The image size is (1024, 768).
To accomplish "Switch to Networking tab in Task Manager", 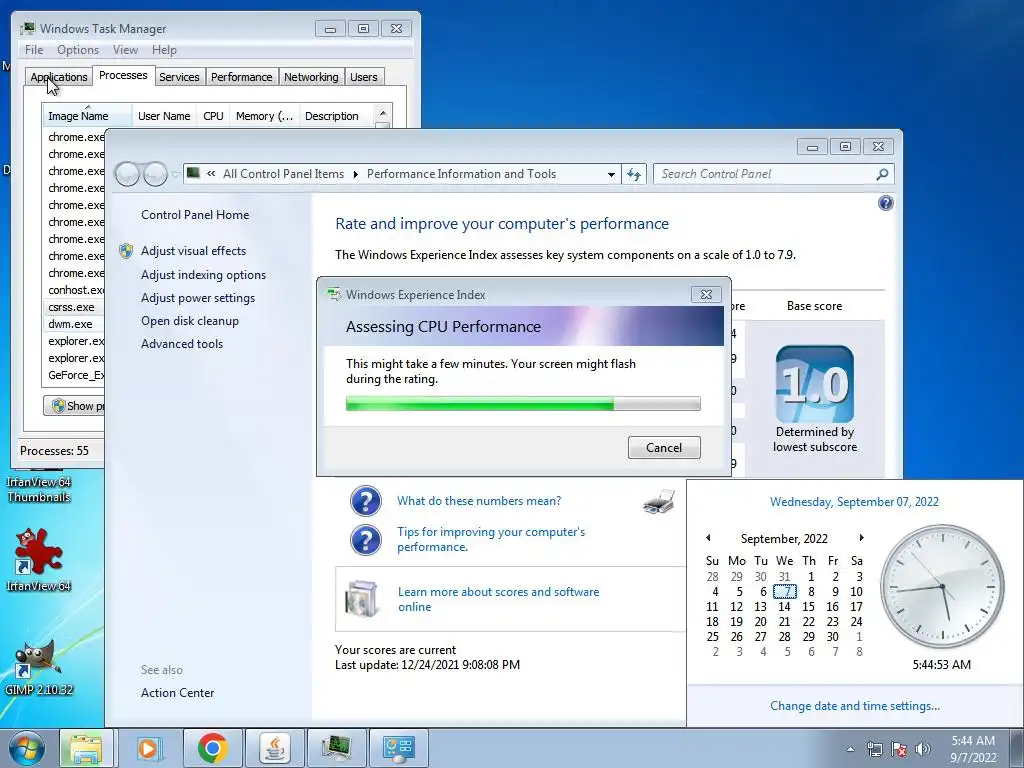I will pyautogui.click(x=311, y=77).
